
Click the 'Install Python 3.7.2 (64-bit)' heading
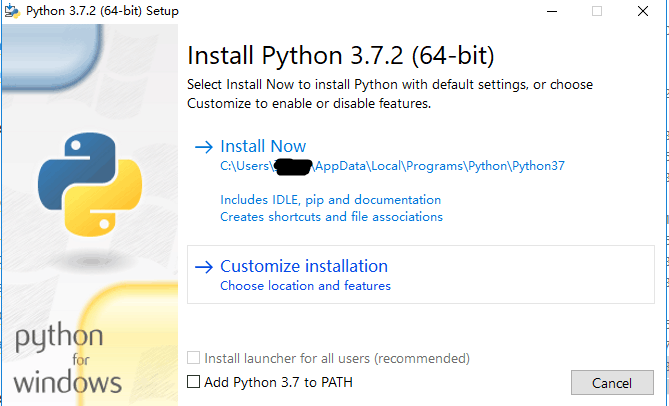[341, 54]
